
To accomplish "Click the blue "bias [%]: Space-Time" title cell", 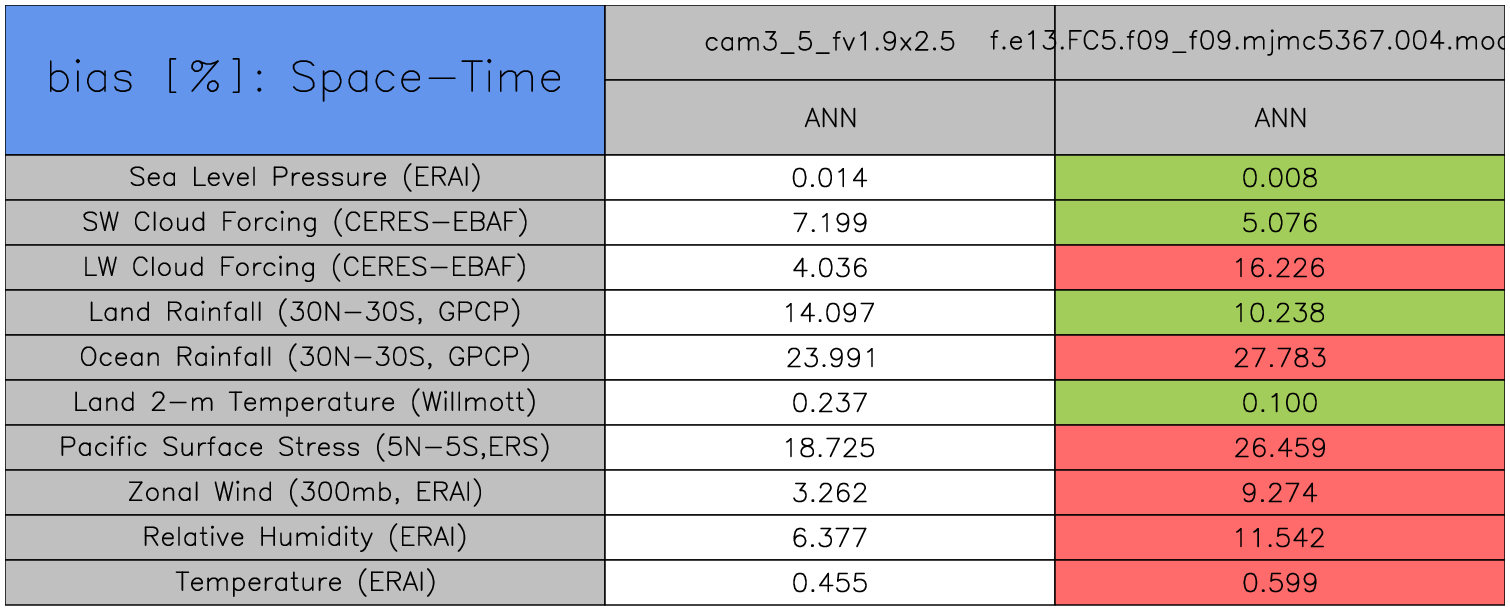I will (305, 80).
